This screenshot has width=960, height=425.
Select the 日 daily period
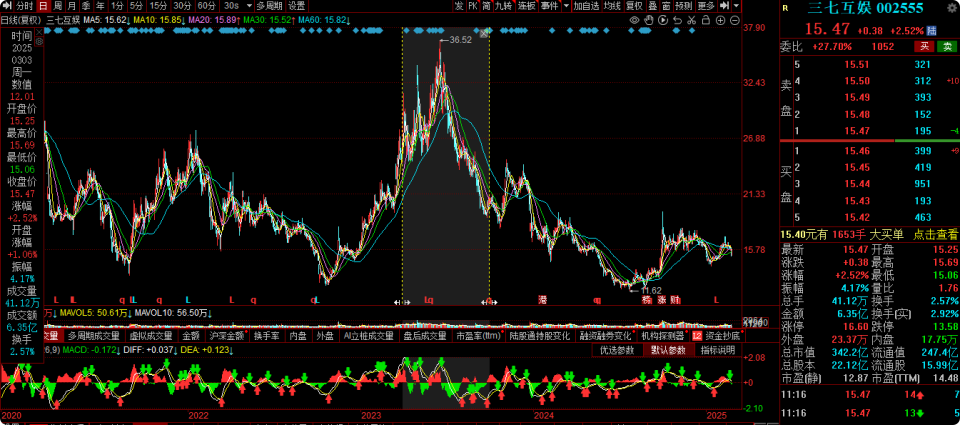43,6
